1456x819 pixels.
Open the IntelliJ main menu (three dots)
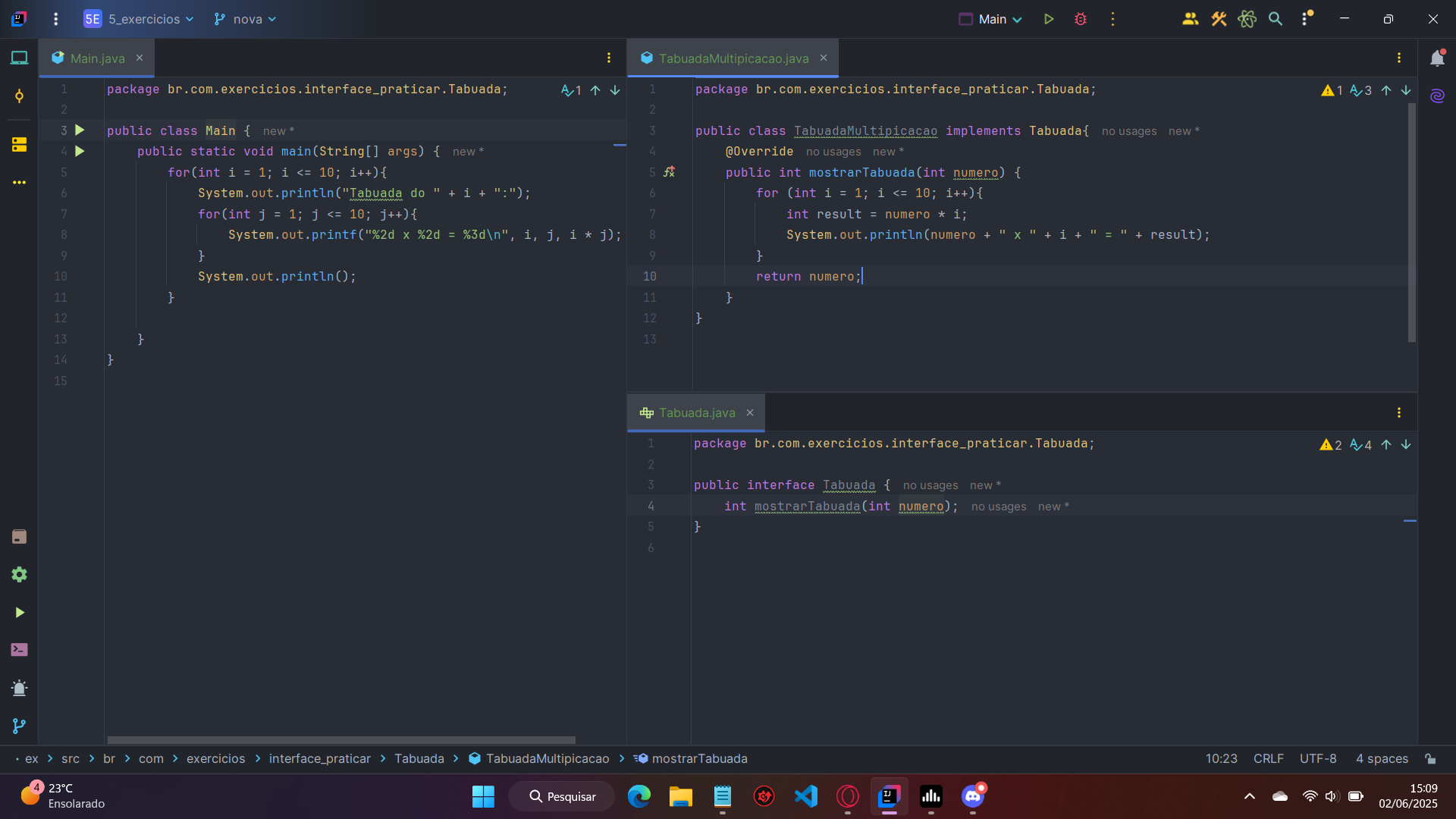[55, 19]
